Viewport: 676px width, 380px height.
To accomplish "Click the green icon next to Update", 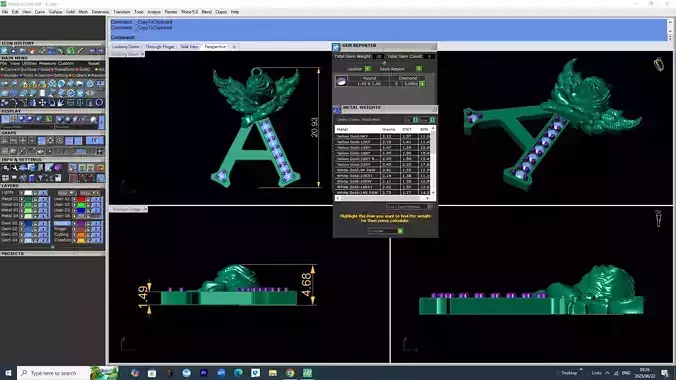I will click(x=368, y=69).
